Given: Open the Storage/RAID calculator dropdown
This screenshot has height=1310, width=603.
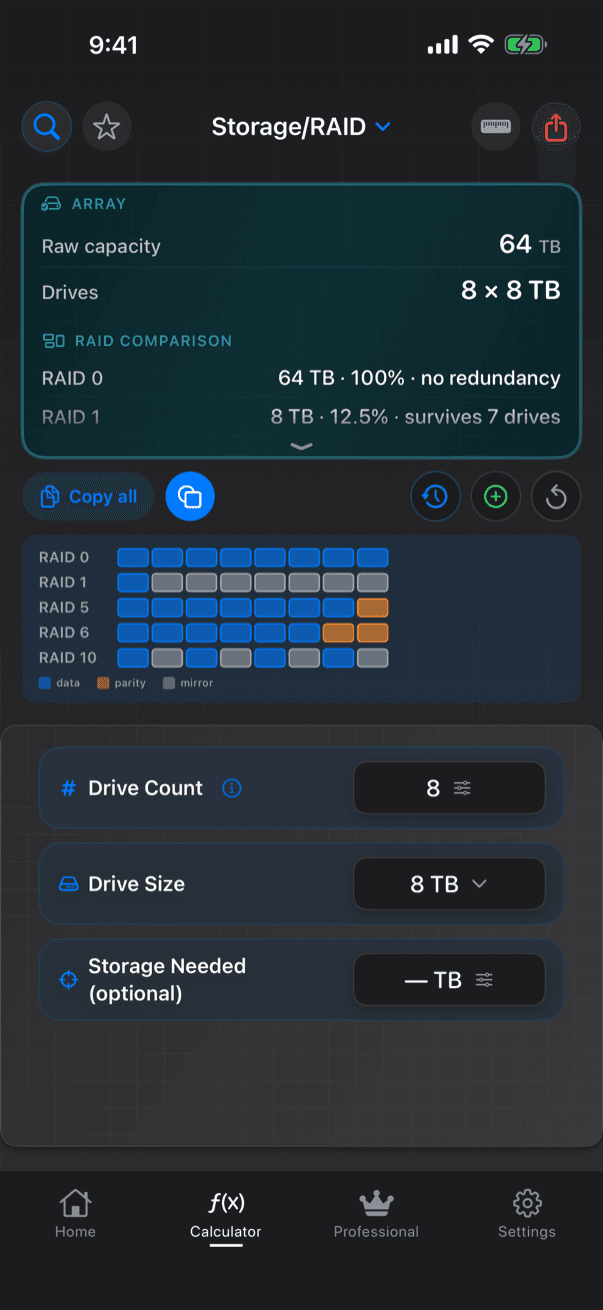Looking at the screenshot, I should pos(301,127).
